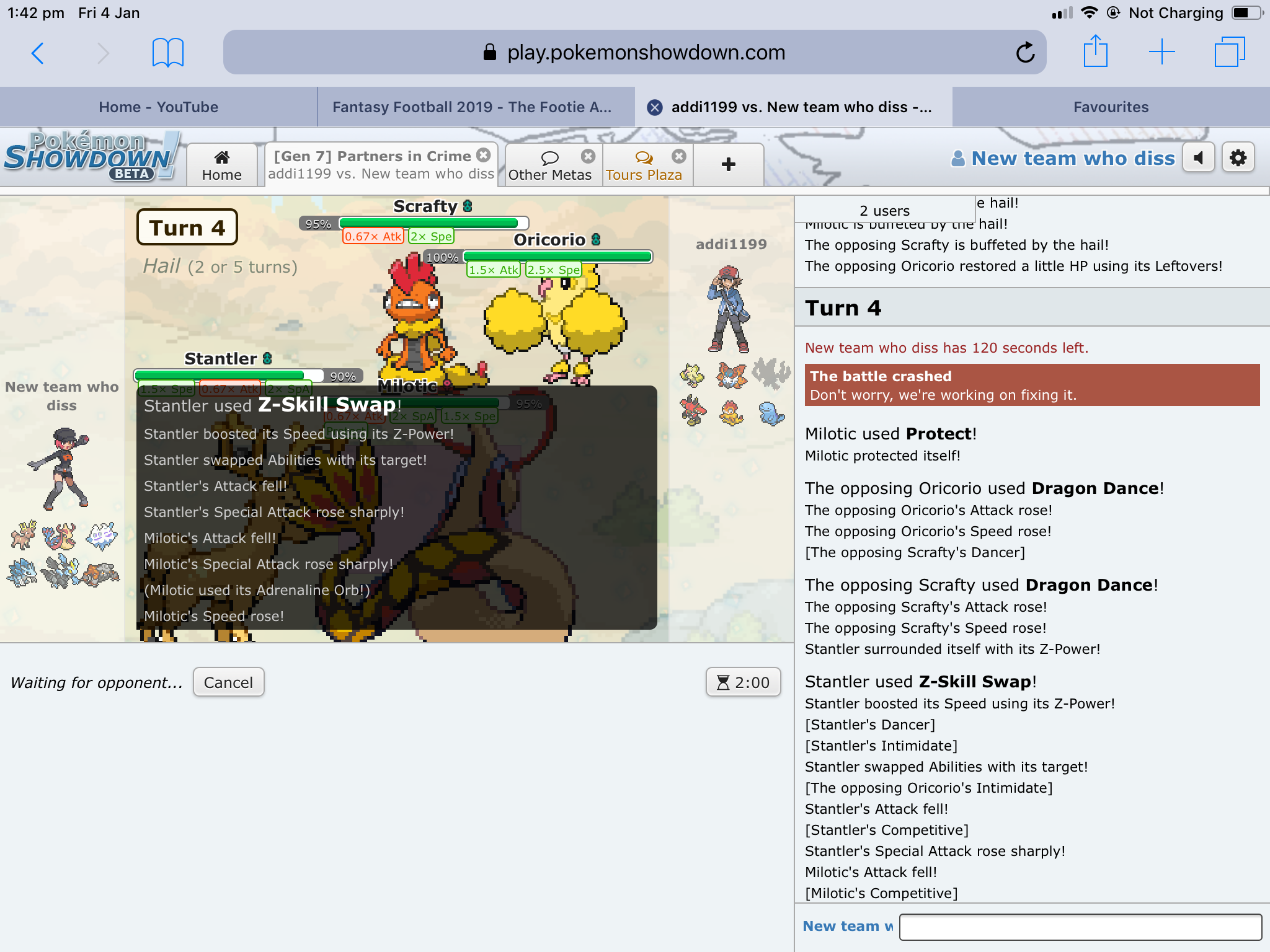Click Oricorio's 2.5× Spe status badge

554,270
